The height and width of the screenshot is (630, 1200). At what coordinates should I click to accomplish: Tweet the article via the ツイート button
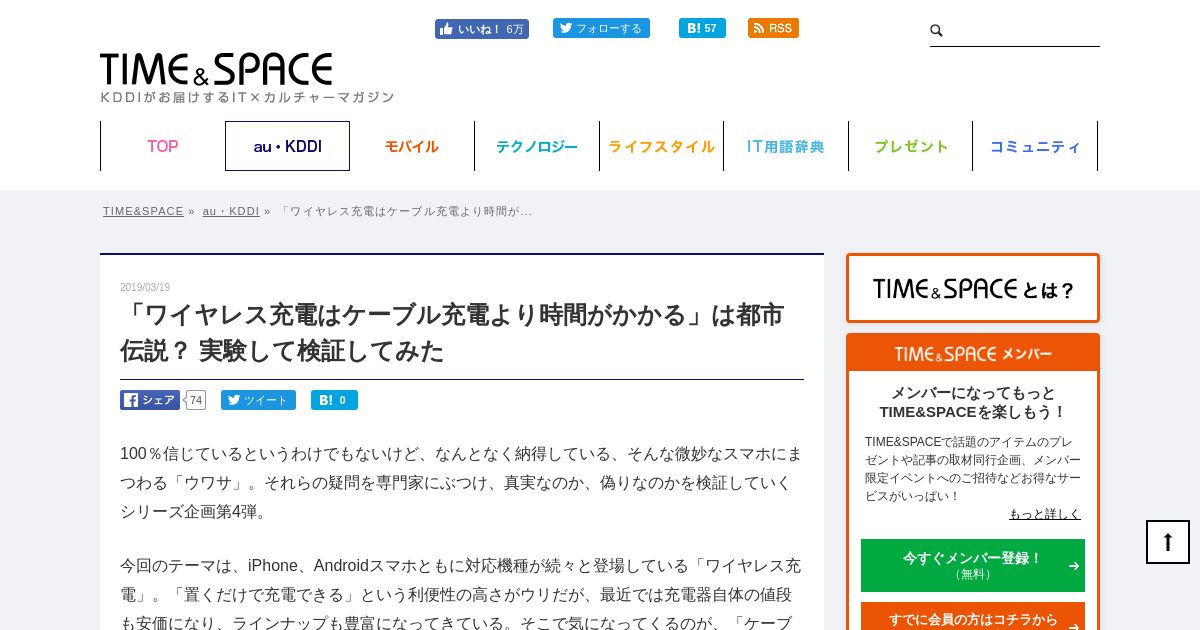pos(258,400)
